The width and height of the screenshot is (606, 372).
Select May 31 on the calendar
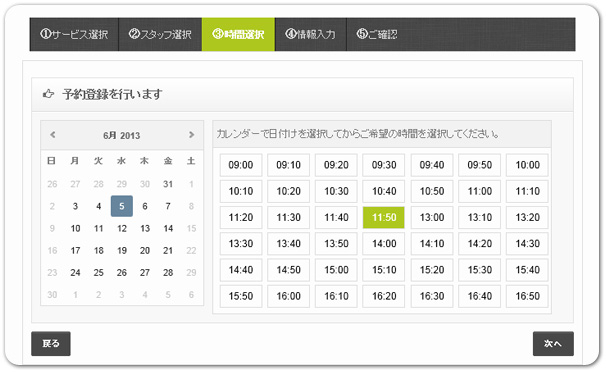pos(168,184)
